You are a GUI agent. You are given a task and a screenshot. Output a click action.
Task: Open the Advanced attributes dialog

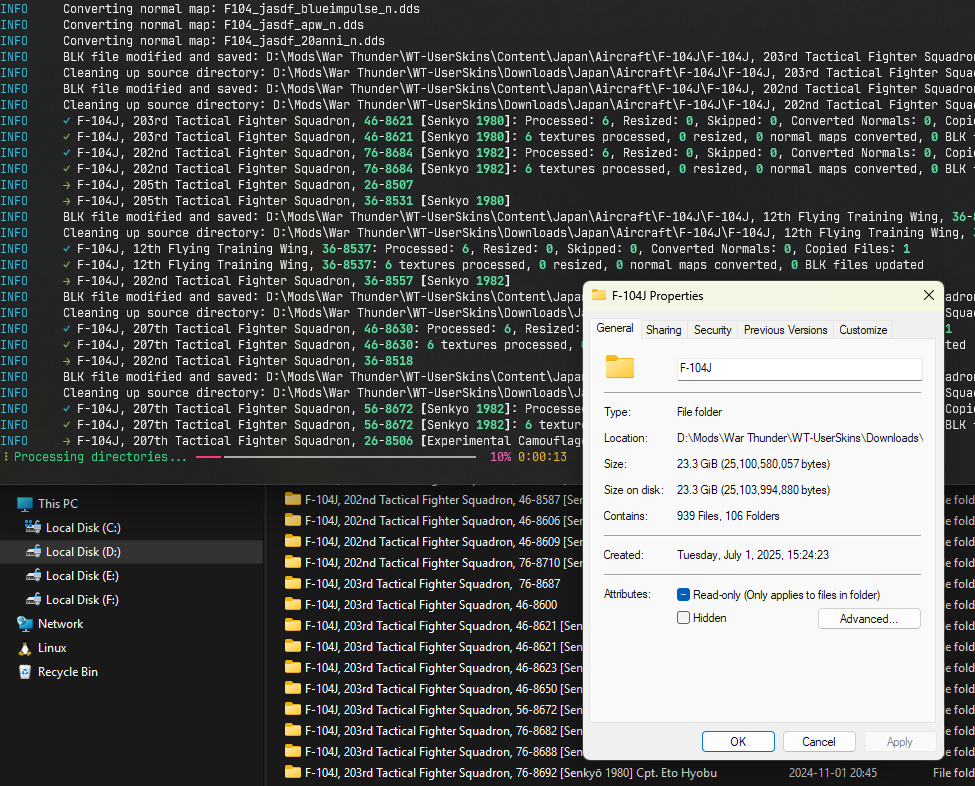click(x=869, y=619)
